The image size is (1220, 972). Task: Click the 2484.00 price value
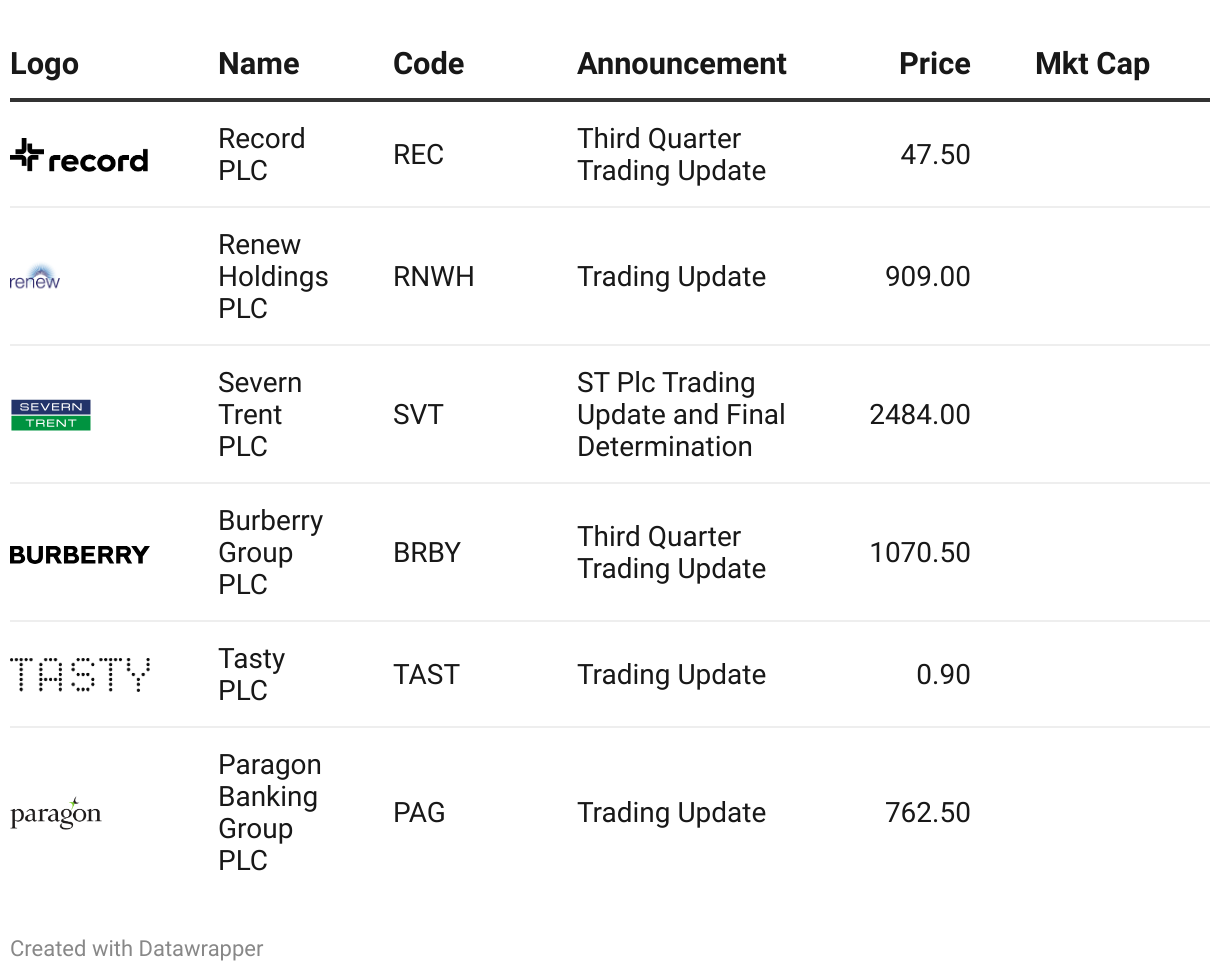pos(919,415)
